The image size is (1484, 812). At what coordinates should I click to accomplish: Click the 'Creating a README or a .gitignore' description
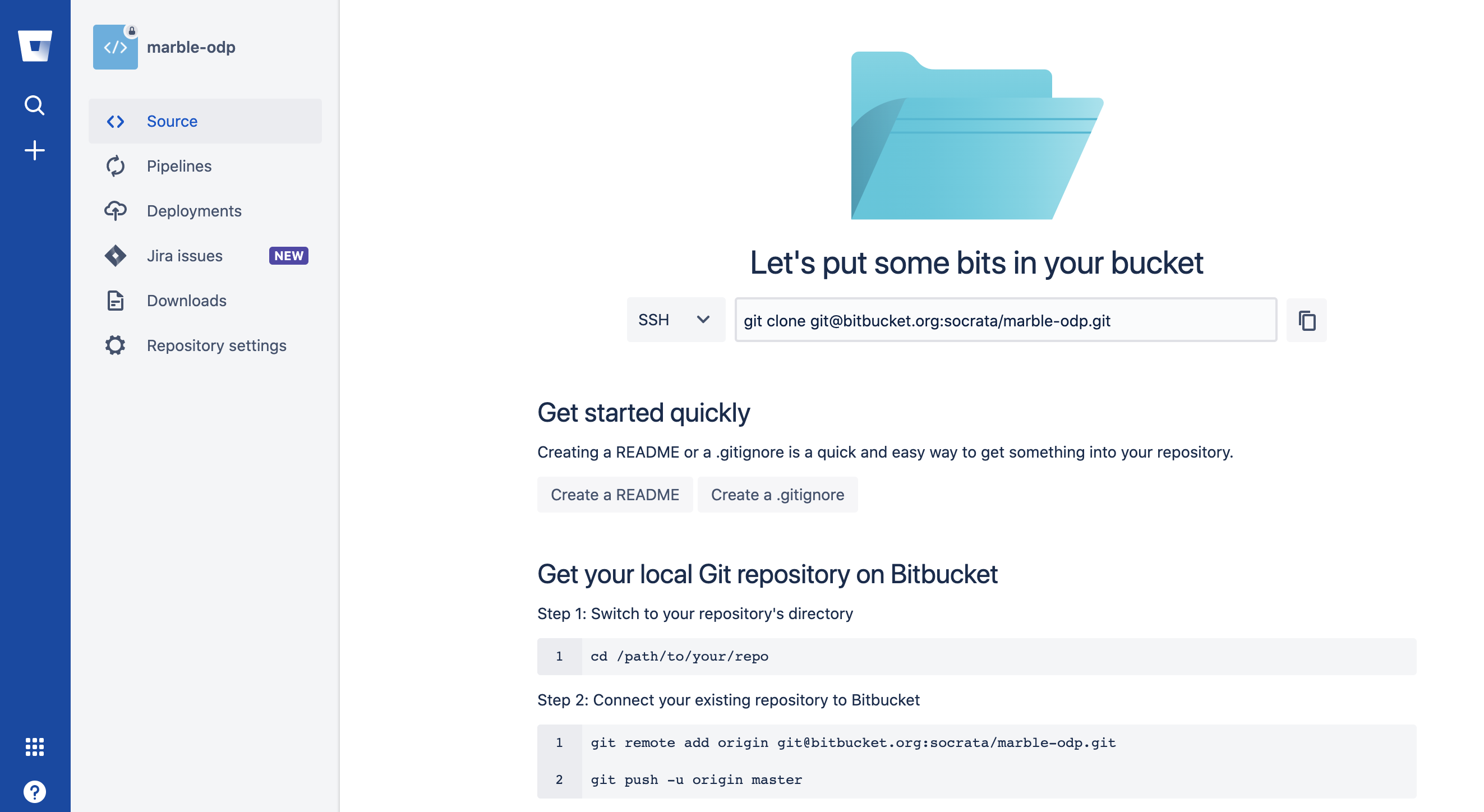(x=886, y=453)
